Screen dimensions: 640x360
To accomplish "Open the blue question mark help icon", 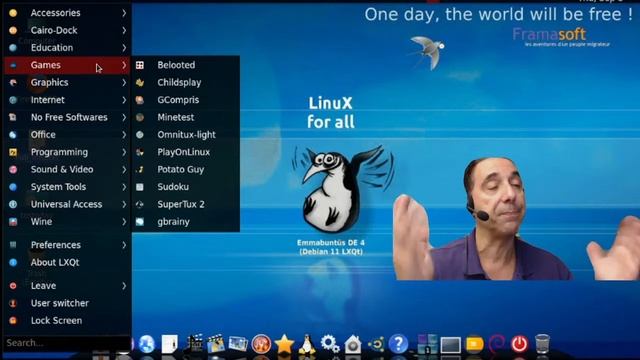I will [x=398, y=344].
